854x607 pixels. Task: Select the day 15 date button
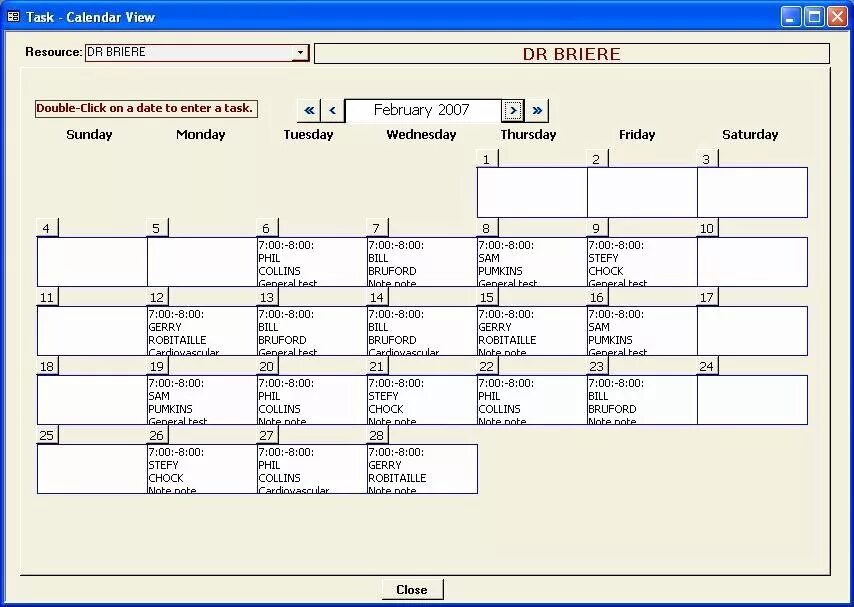(x=487, y=298)
